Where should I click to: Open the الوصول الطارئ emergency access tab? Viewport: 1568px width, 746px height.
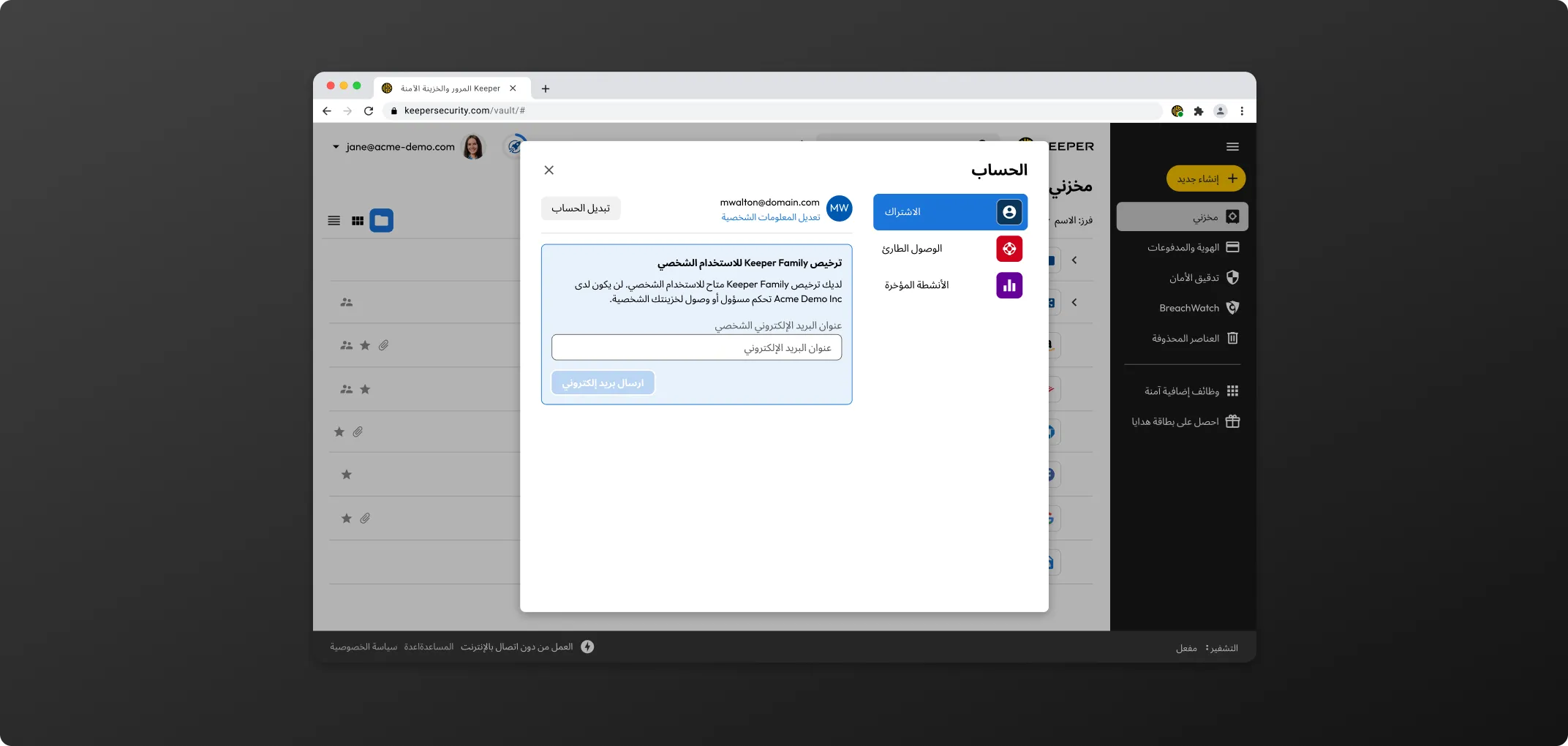[950, 249]
